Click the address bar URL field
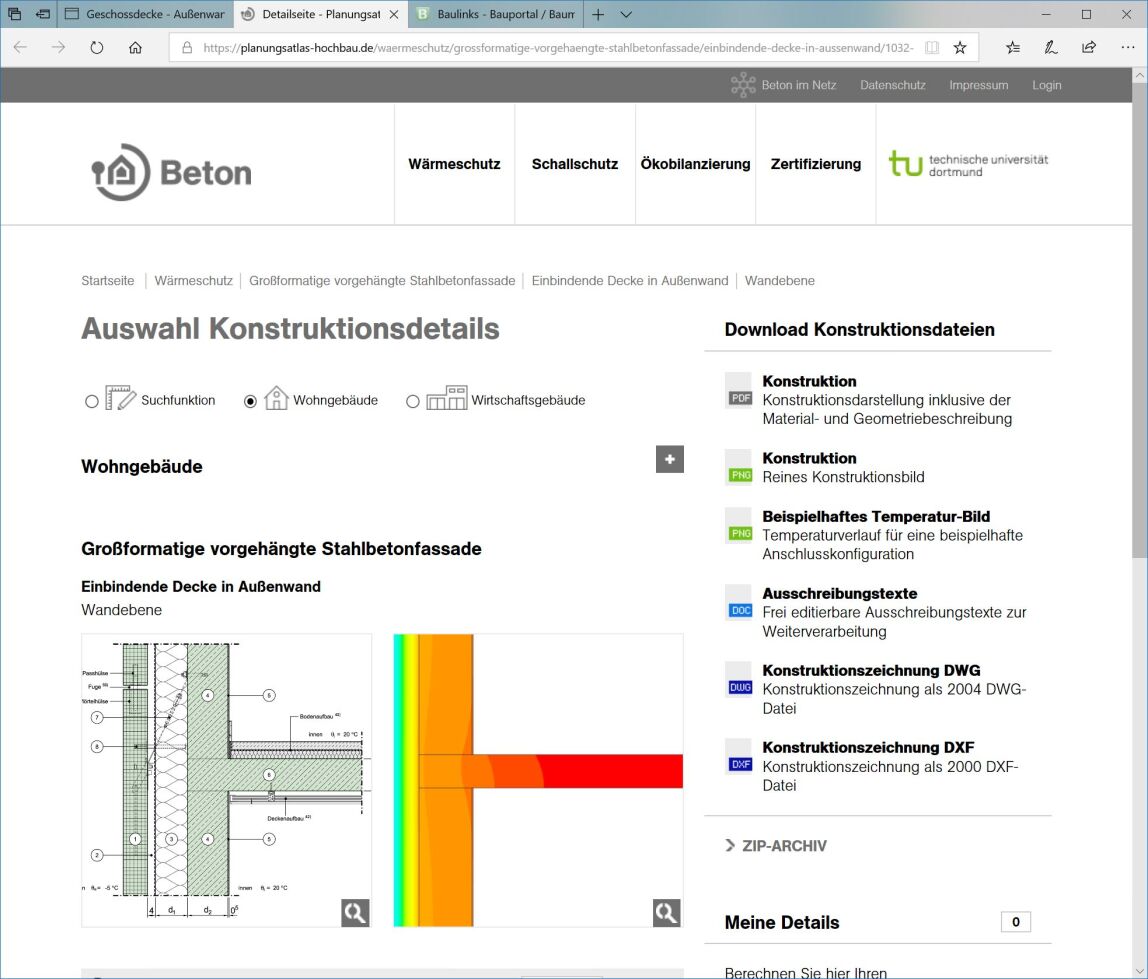 (x=558, y=48)
